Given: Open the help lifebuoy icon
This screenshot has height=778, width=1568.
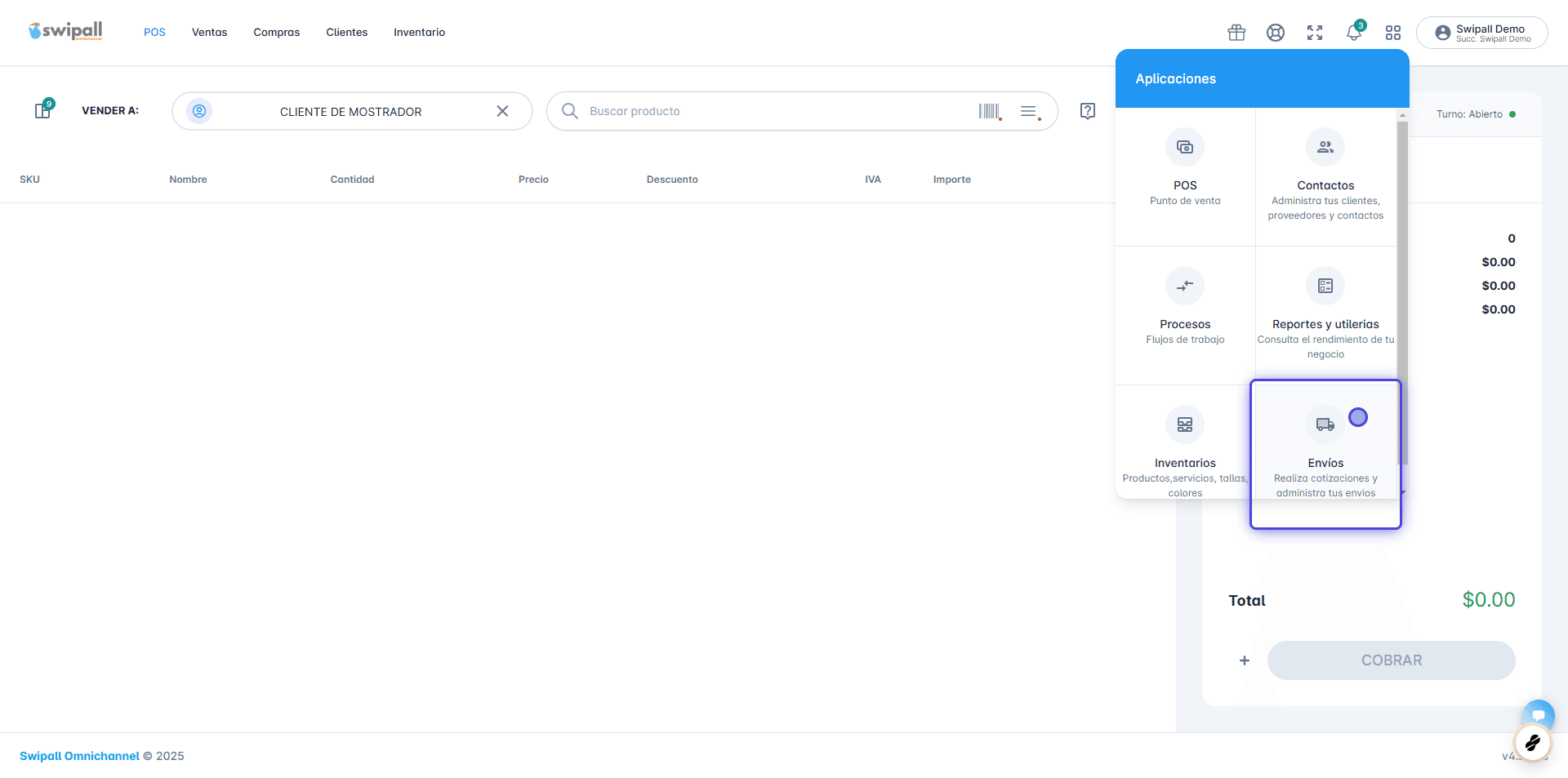Looking at the screenshot, I should point(1276,33).
